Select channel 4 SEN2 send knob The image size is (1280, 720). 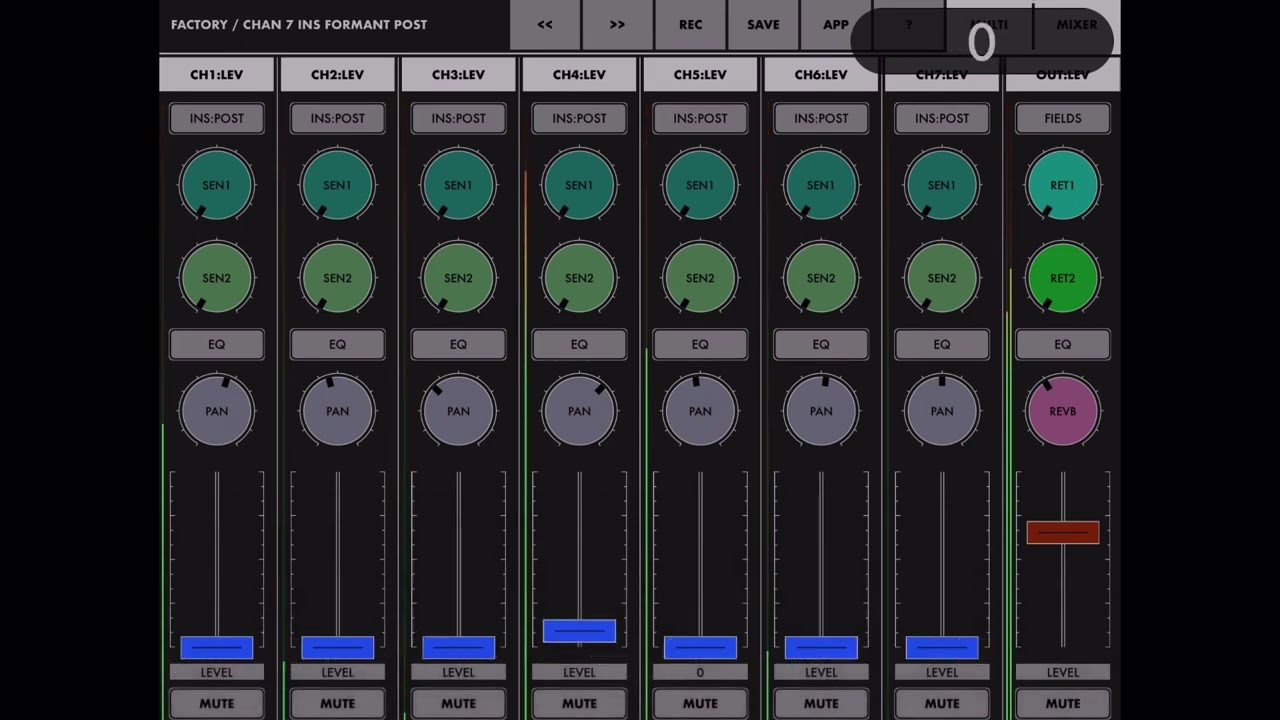pyautogui.click(x=579, y=278)
